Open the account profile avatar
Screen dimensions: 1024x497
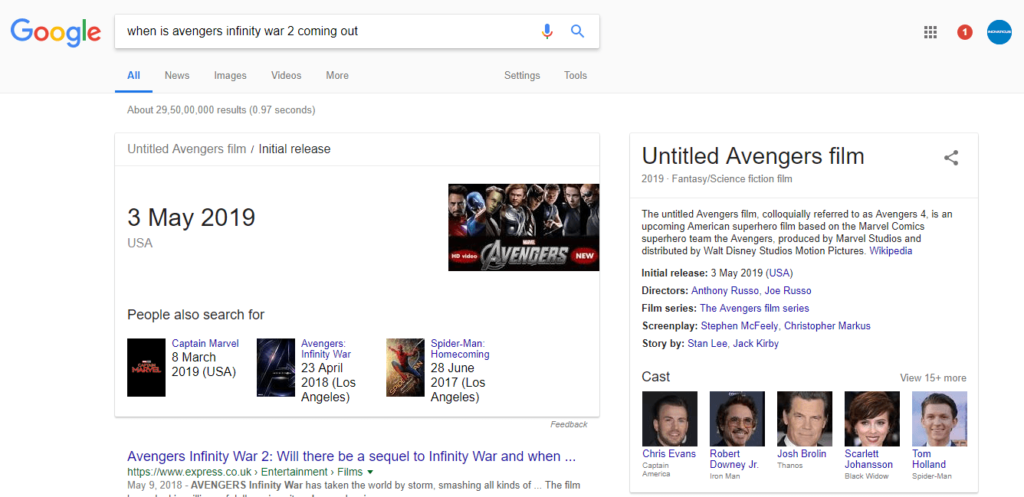(999, 32)
